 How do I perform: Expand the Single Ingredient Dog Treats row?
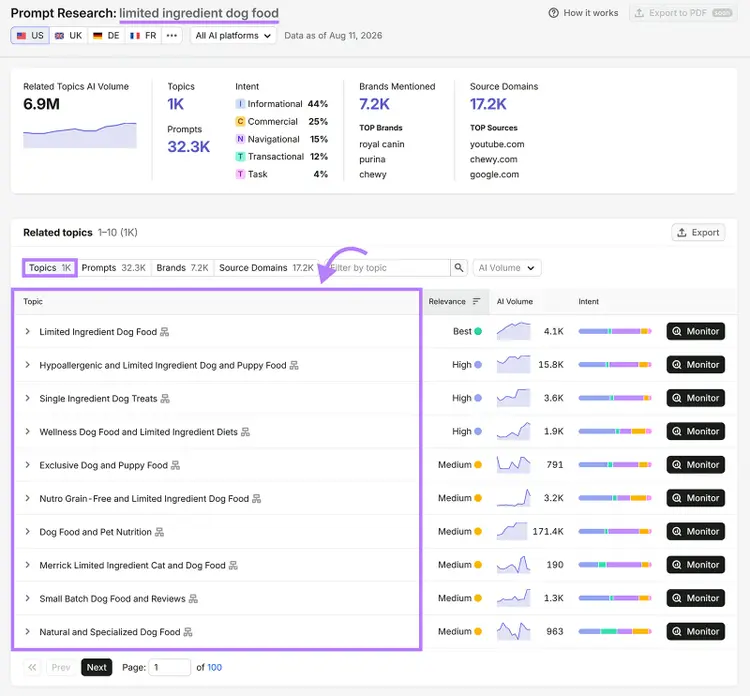27,398
